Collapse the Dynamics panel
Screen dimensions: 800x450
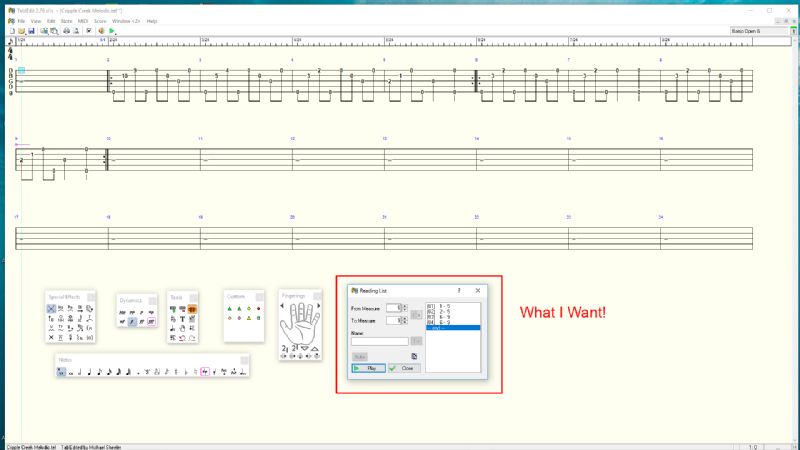pyautogui.click(x=152, y=301)
